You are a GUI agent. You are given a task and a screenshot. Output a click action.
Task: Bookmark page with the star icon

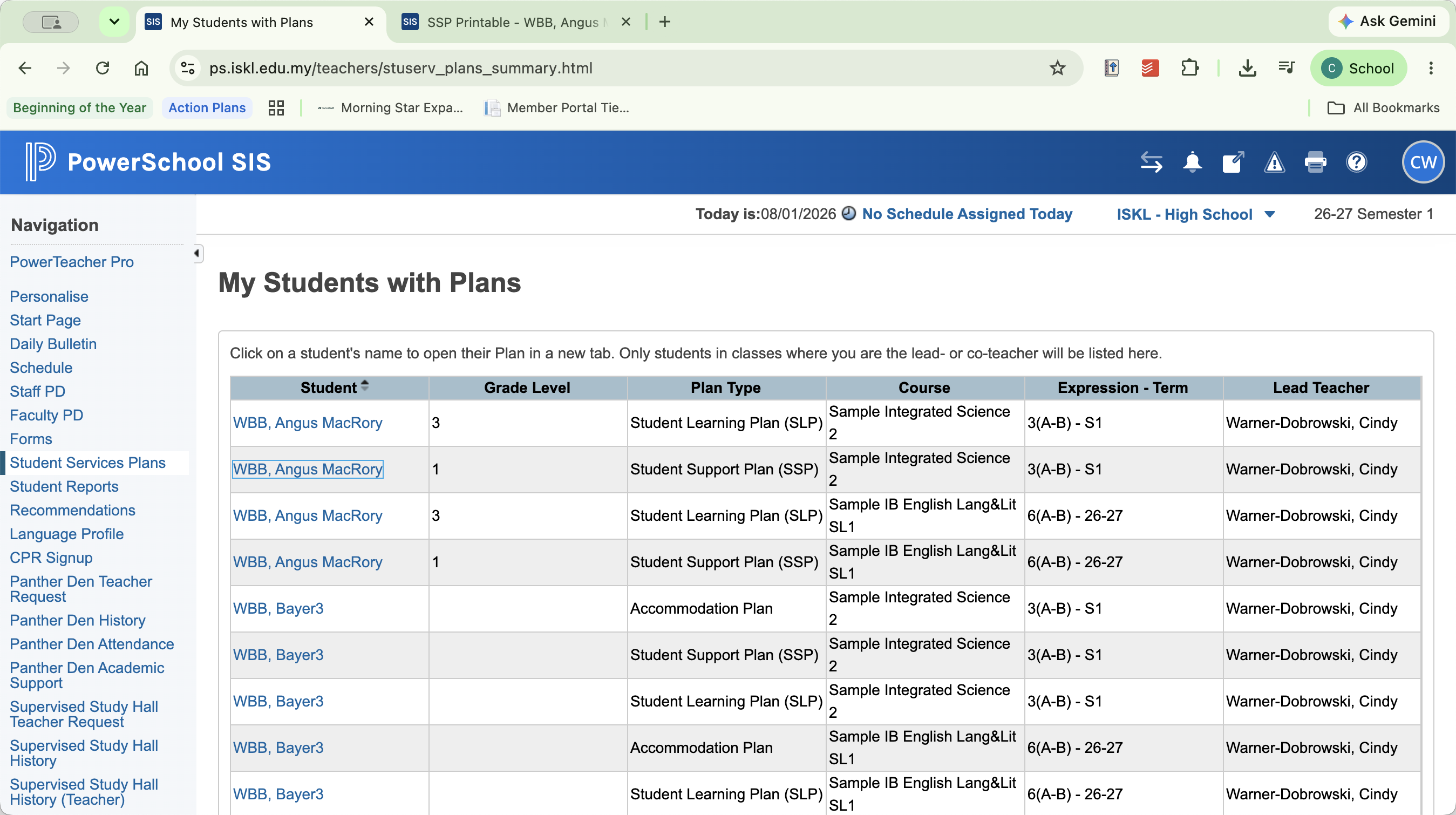coord(1058,69)
